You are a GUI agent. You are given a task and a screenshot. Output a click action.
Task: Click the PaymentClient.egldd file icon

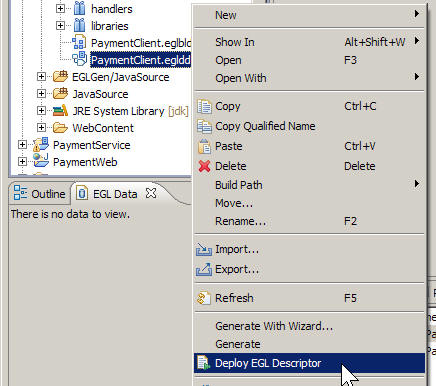(x=80, y=60)
